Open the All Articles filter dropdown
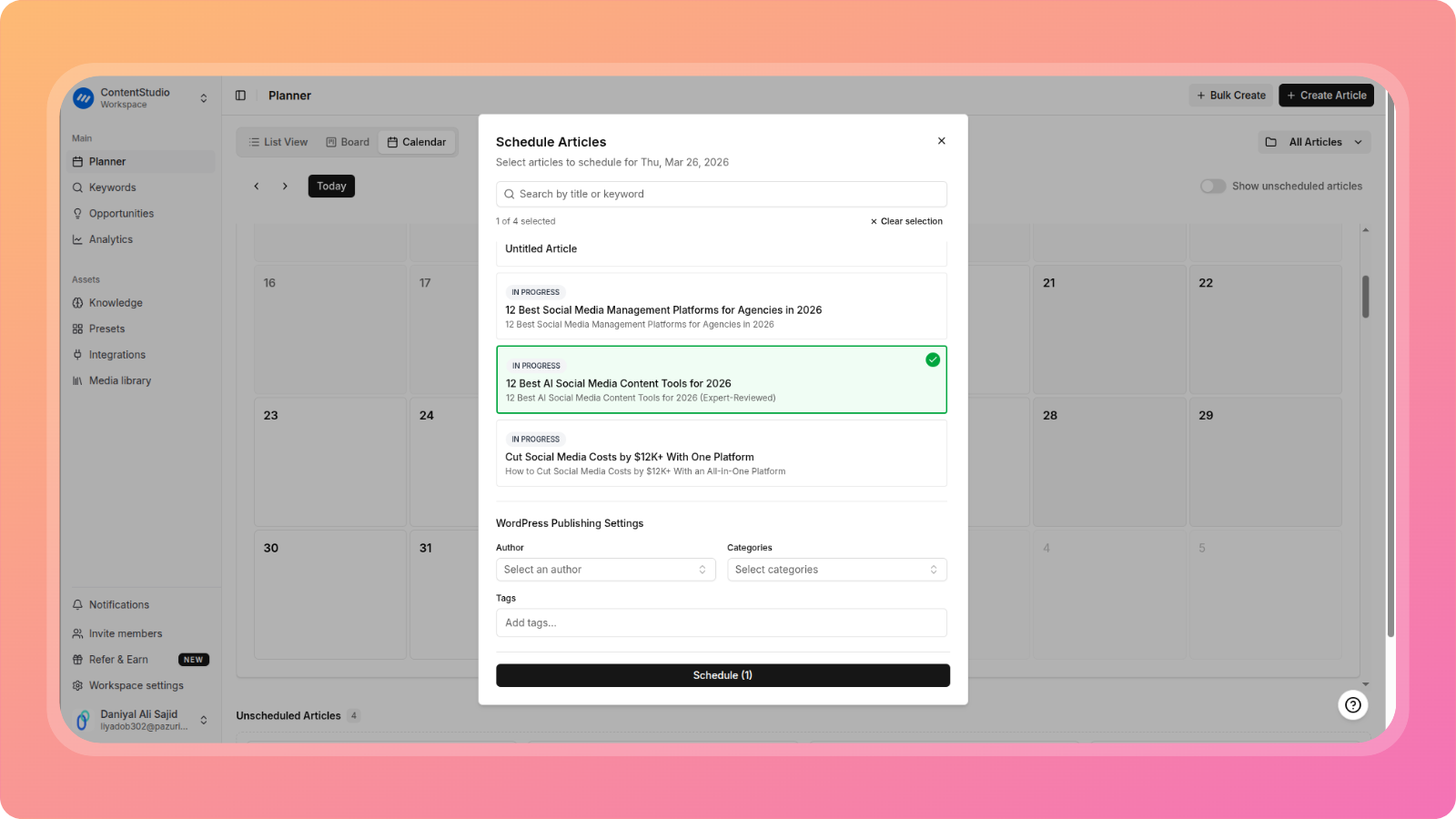The image size is (1456, 819). (x=1314, y=142)
